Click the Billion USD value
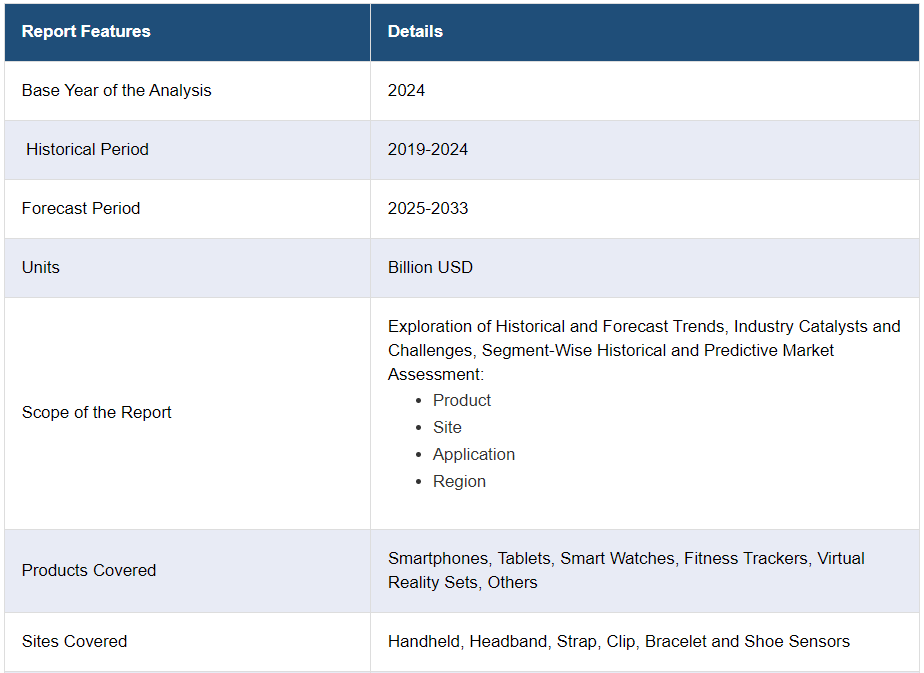Screen dimensions: 924x673 [430, 268]
